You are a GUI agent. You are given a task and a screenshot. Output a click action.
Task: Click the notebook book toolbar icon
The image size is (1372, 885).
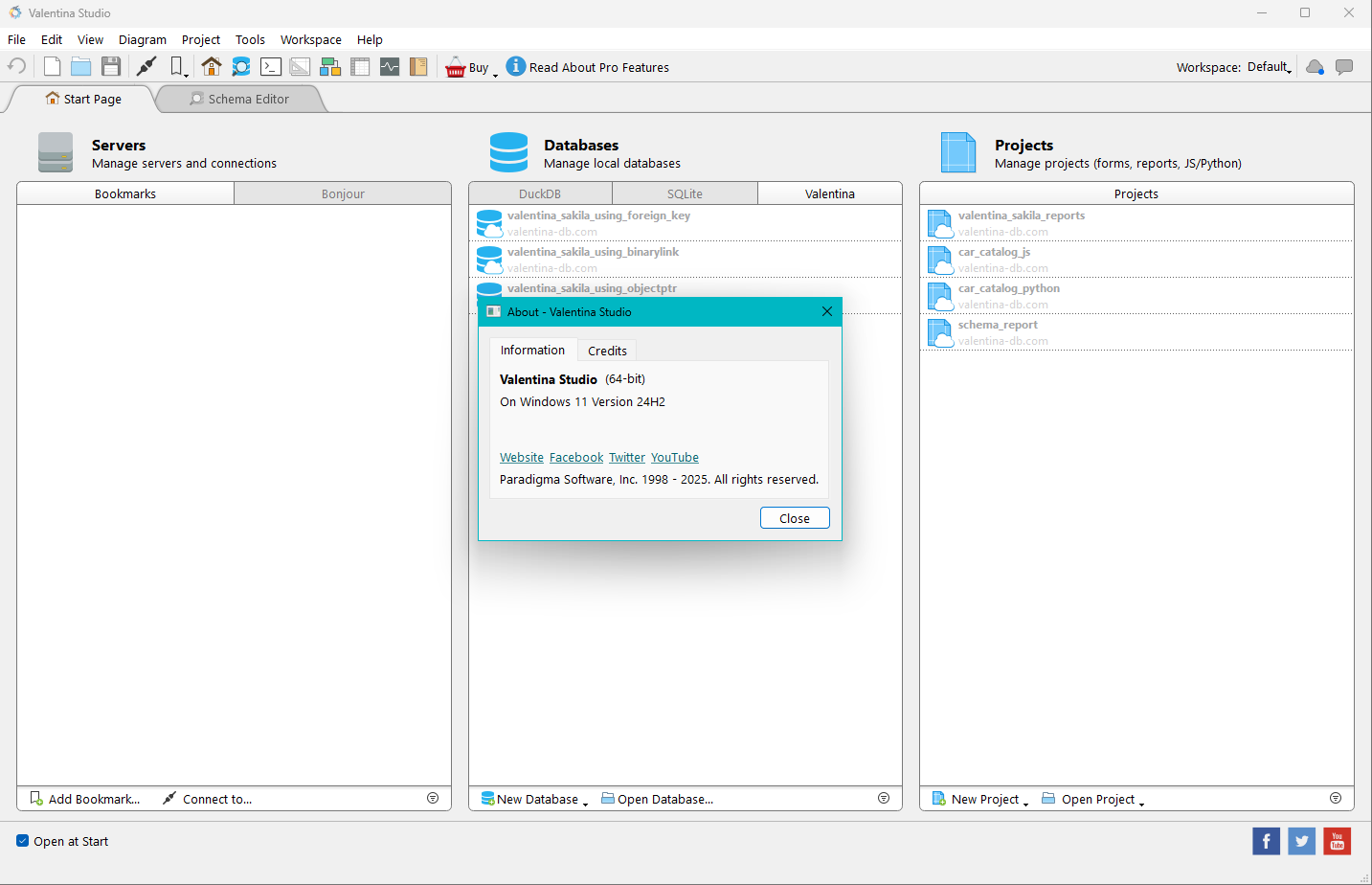click(x=418, y=66)
